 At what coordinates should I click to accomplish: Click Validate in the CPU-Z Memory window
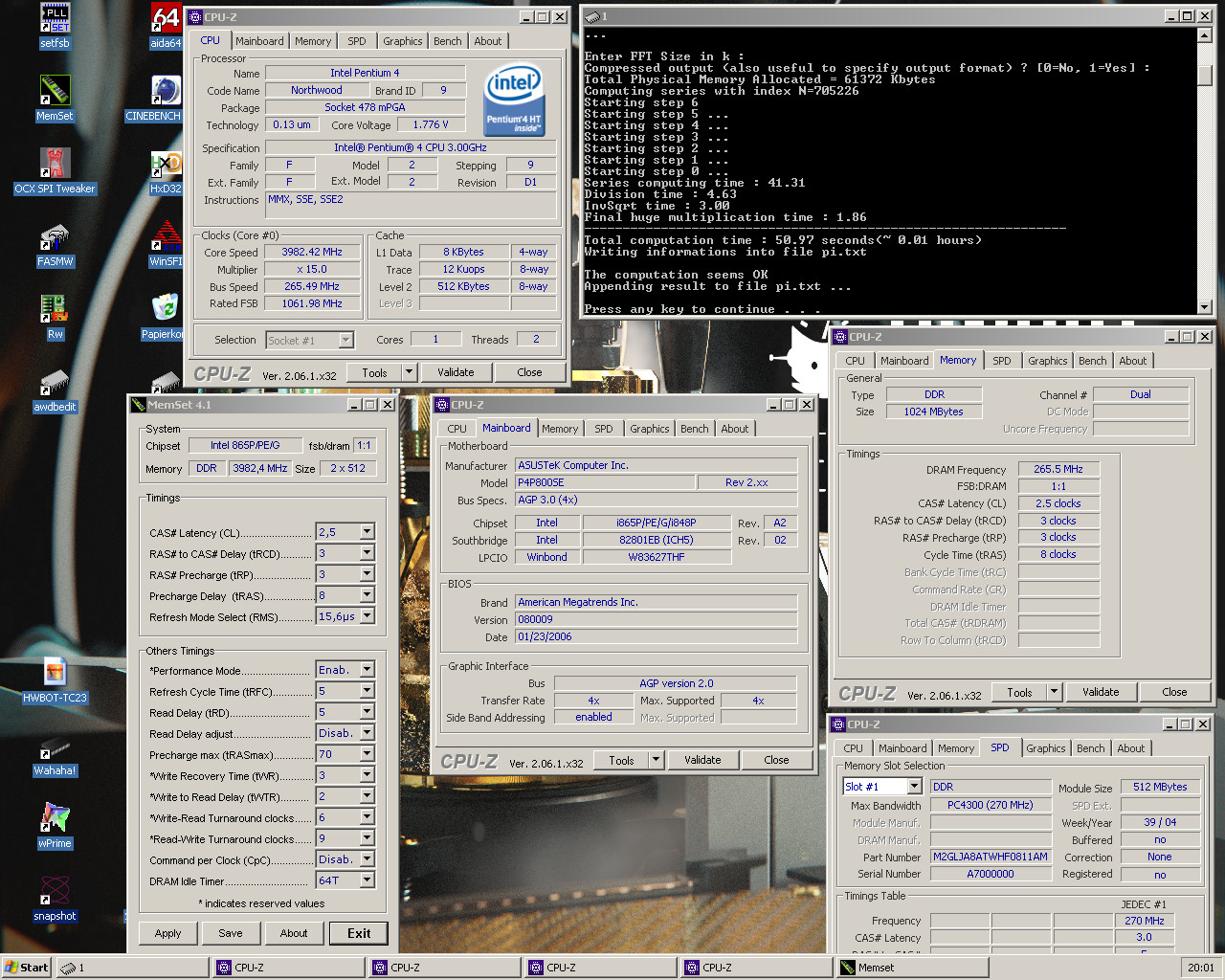(1101, 692)
